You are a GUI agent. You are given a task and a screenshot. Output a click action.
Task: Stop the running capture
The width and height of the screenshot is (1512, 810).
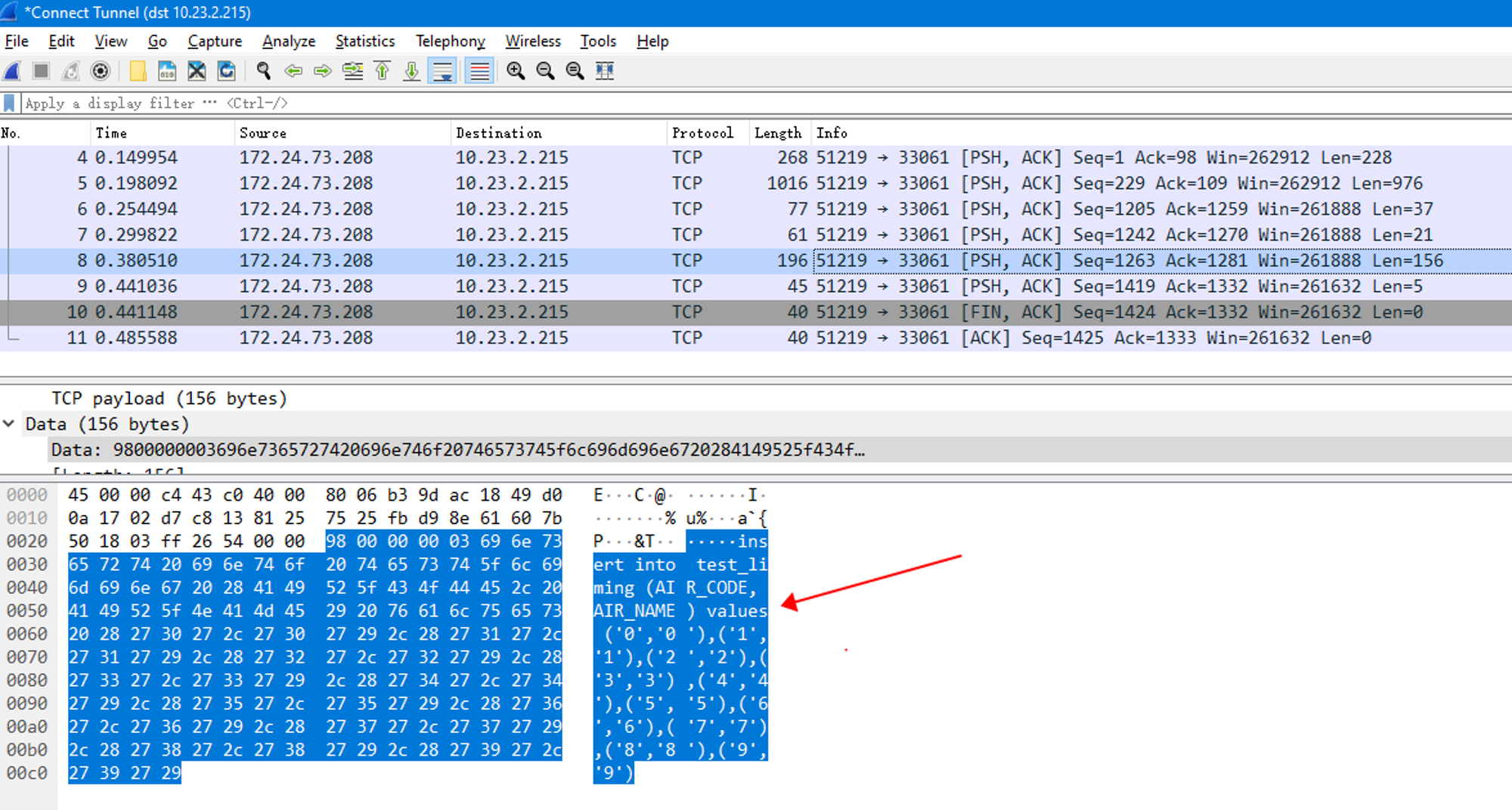coord(39,71)
